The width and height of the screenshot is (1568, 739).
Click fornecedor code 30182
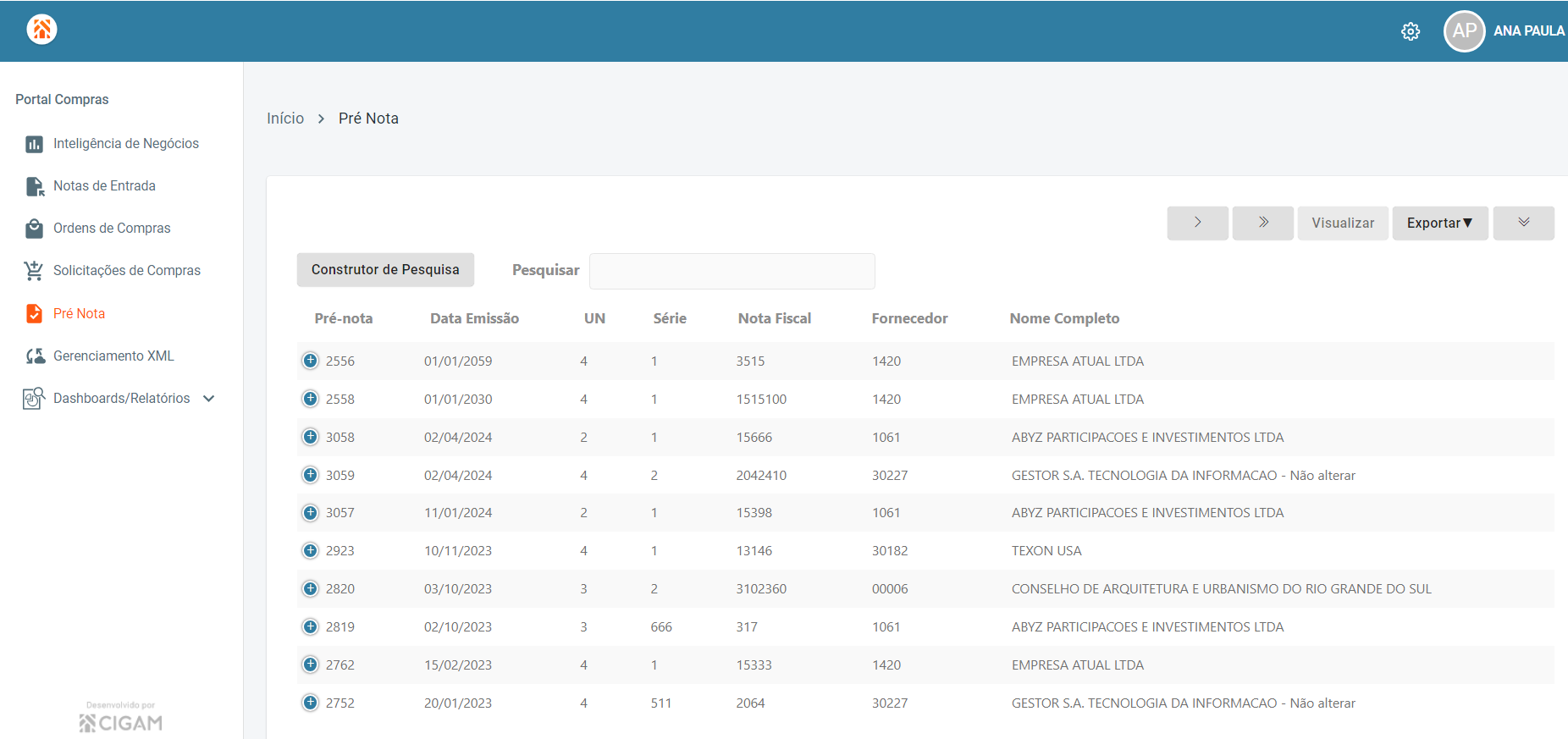click(890, 551)
